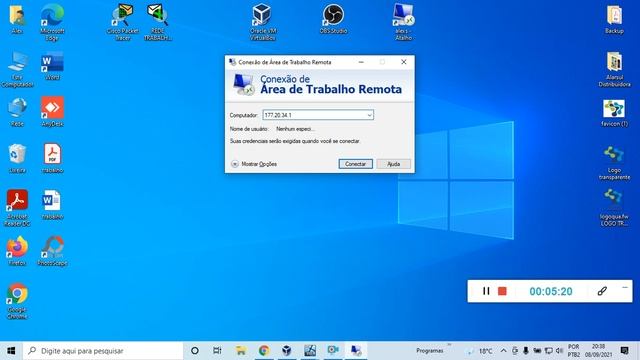
Task: Open the Oracle VM VirtualBox desktop shortcut
Action: coord(262,22)
